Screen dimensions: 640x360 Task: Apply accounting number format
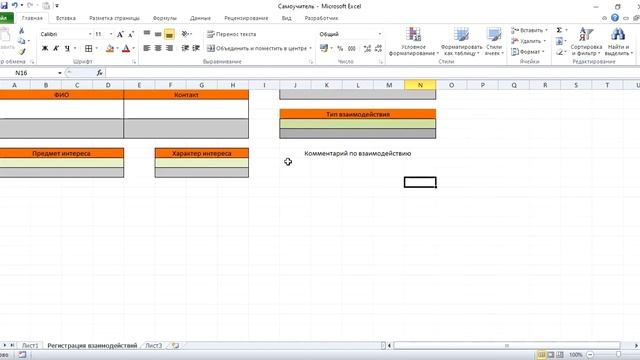coord(324,48)
